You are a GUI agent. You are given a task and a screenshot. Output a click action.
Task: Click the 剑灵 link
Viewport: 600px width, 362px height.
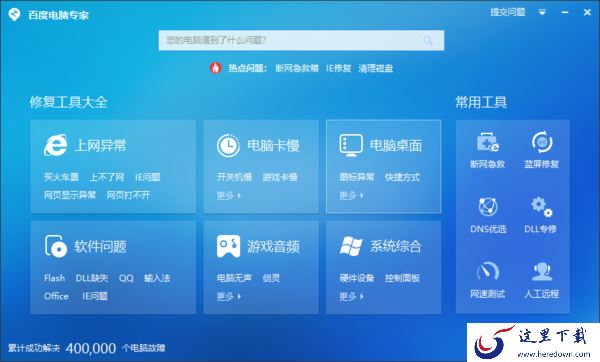pos(271,278)
